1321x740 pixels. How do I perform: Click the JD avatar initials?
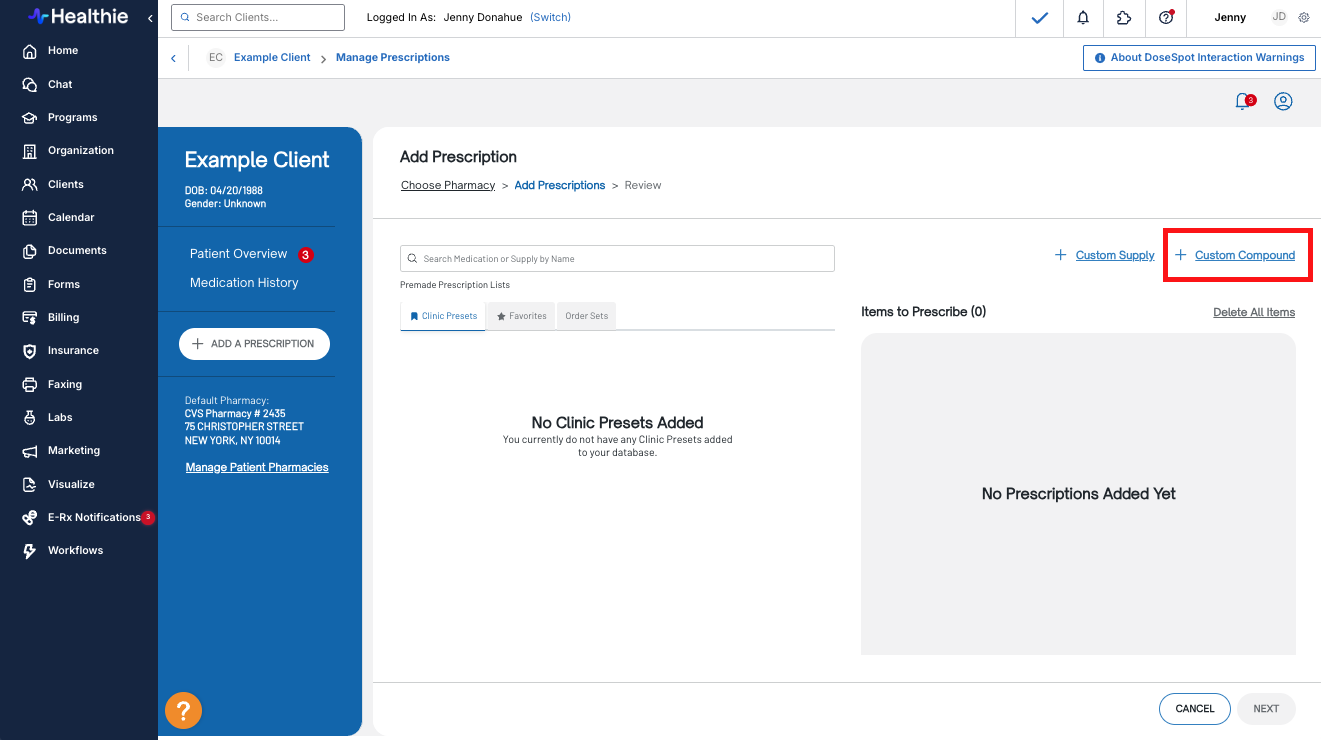[x=1279, y=18]
